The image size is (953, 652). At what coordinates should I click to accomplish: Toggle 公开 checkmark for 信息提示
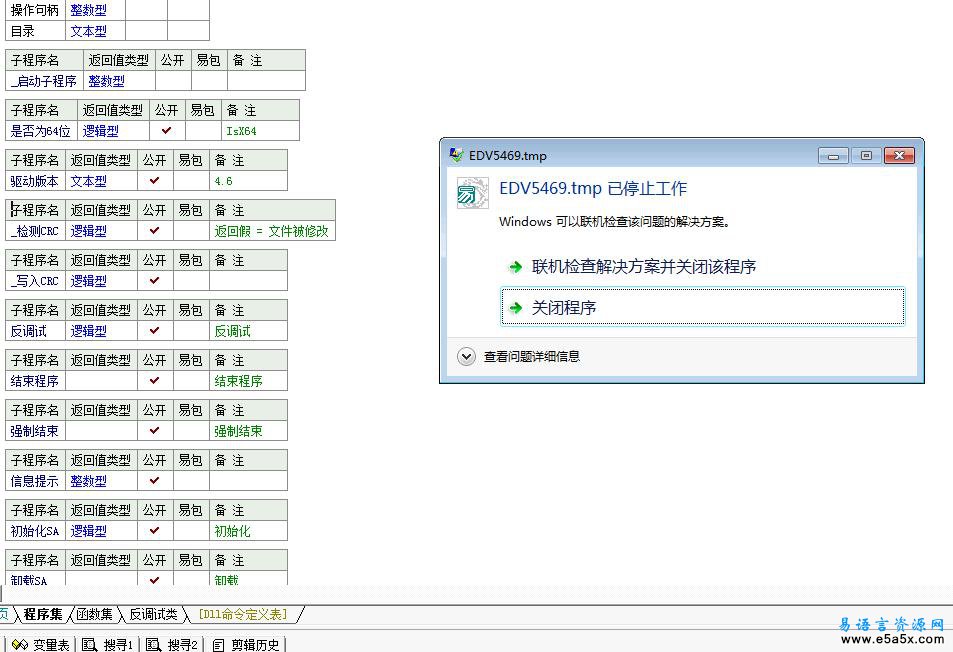pos(154,480)
